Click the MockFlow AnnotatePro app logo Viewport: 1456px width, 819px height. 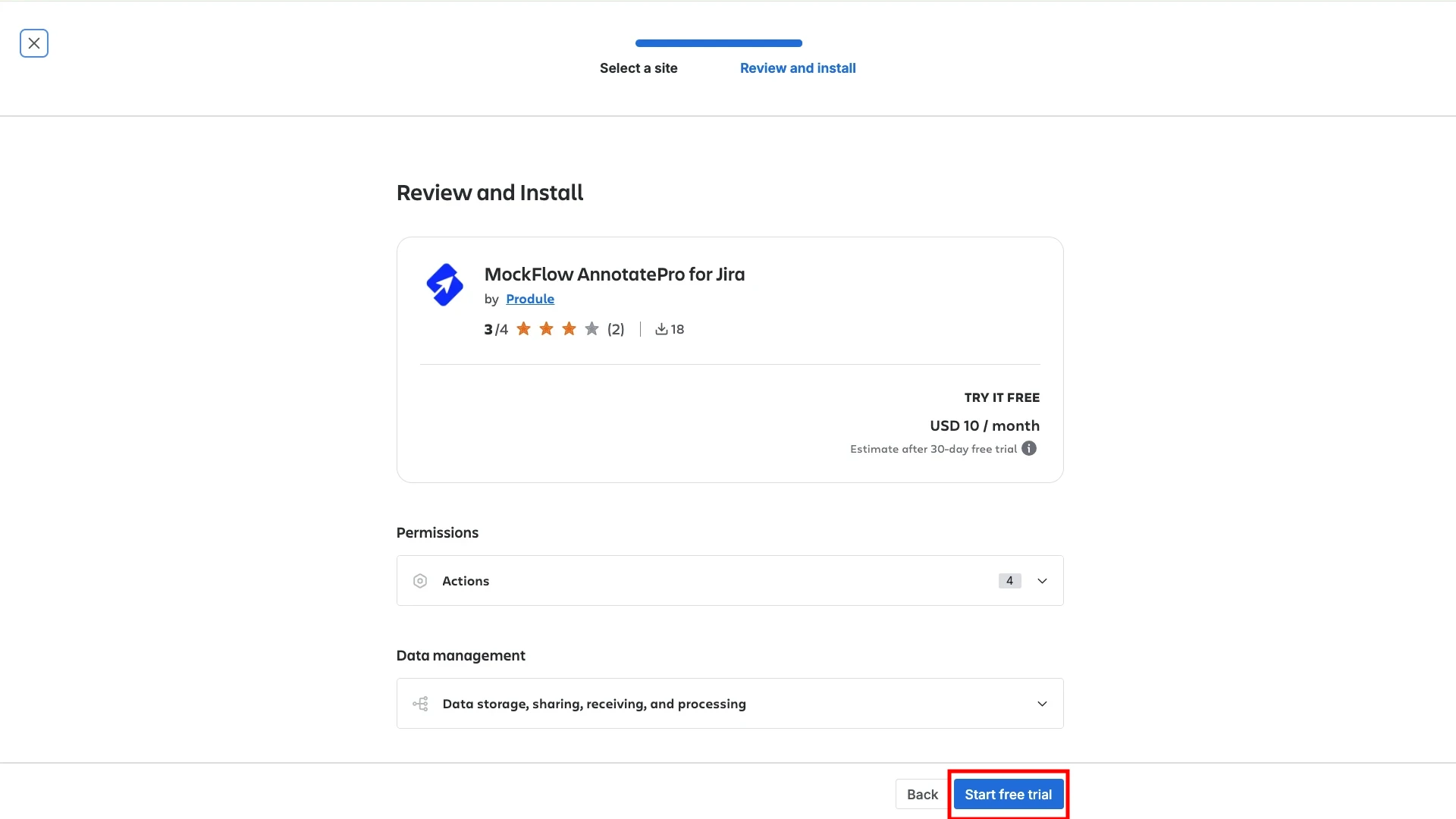(x=444, y=284)
